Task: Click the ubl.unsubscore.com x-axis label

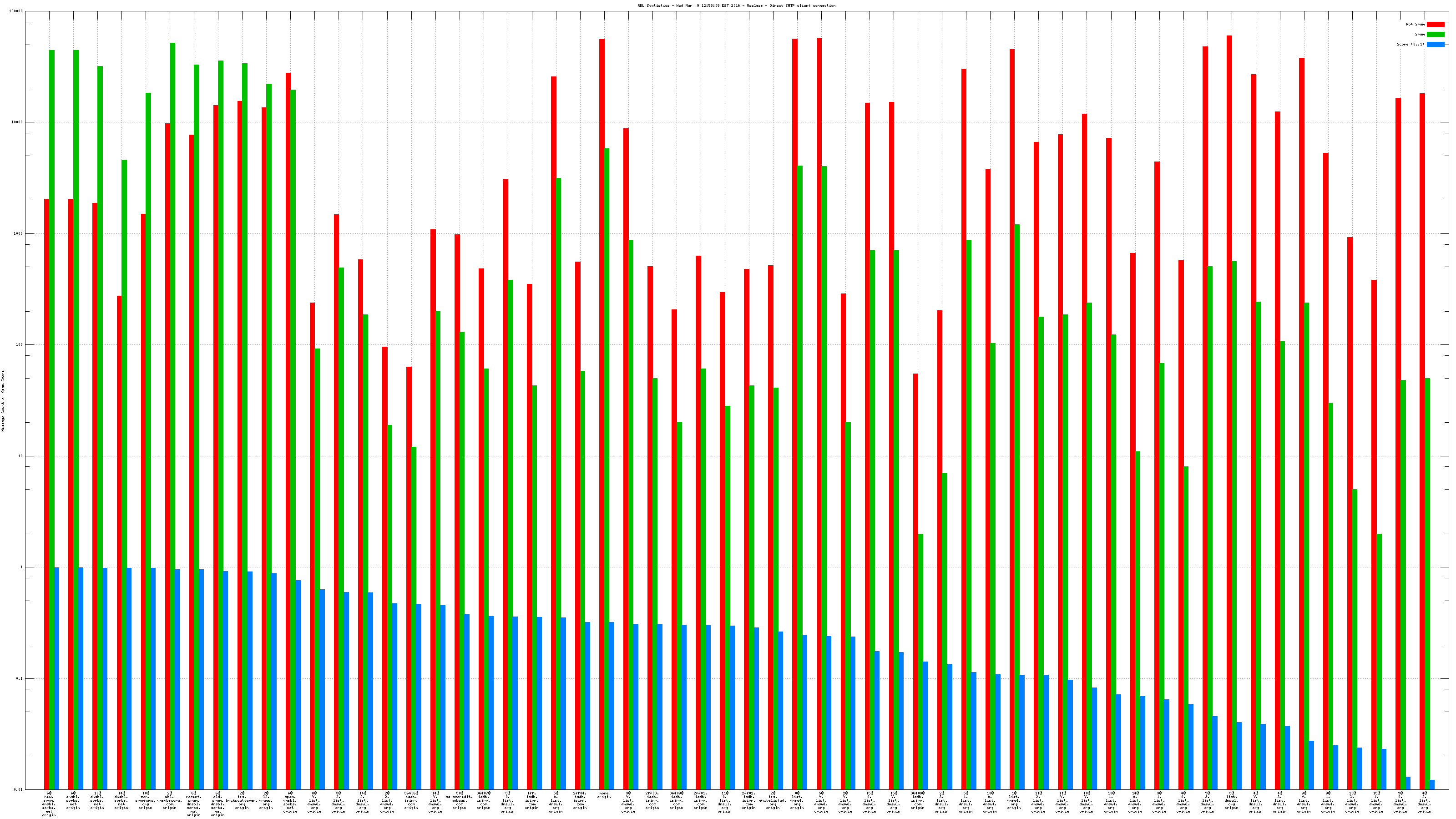Action: pyautogui.click(x=170, y=800)
